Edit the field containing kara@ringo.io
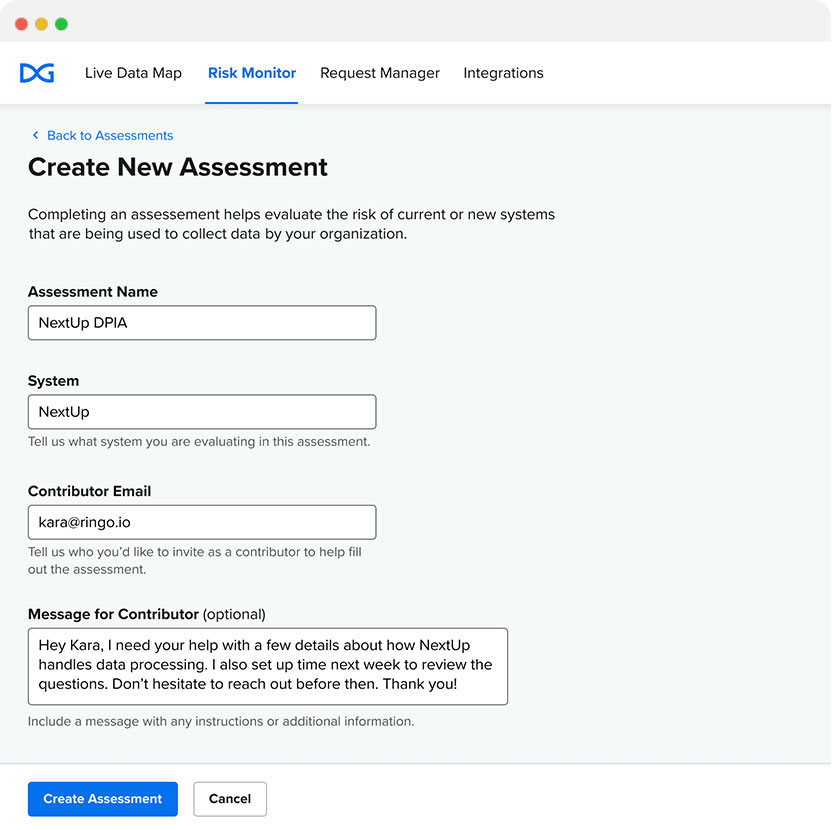 [202, 522]
